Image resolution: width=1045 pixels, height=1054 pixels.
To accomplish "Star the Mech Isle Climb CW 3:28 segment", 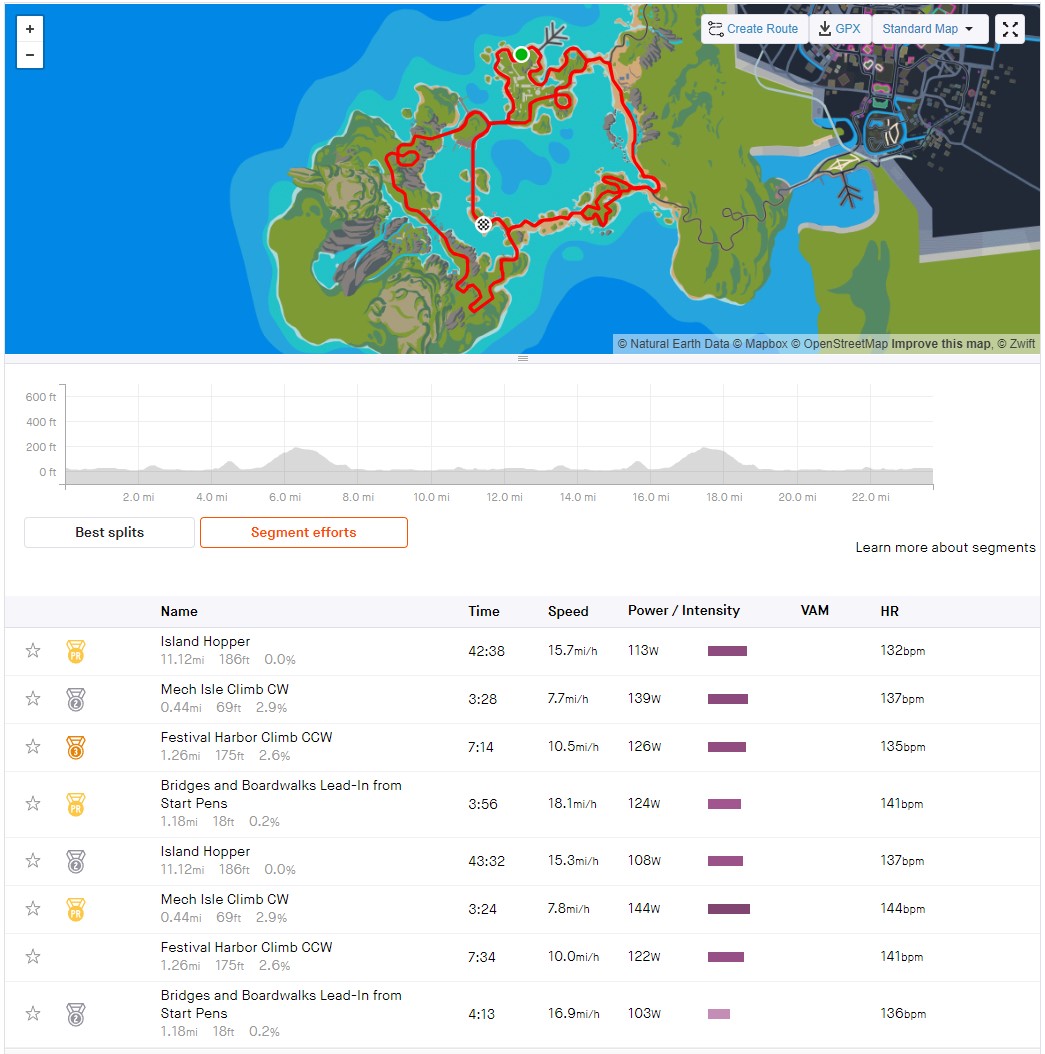I will point(33,699).
